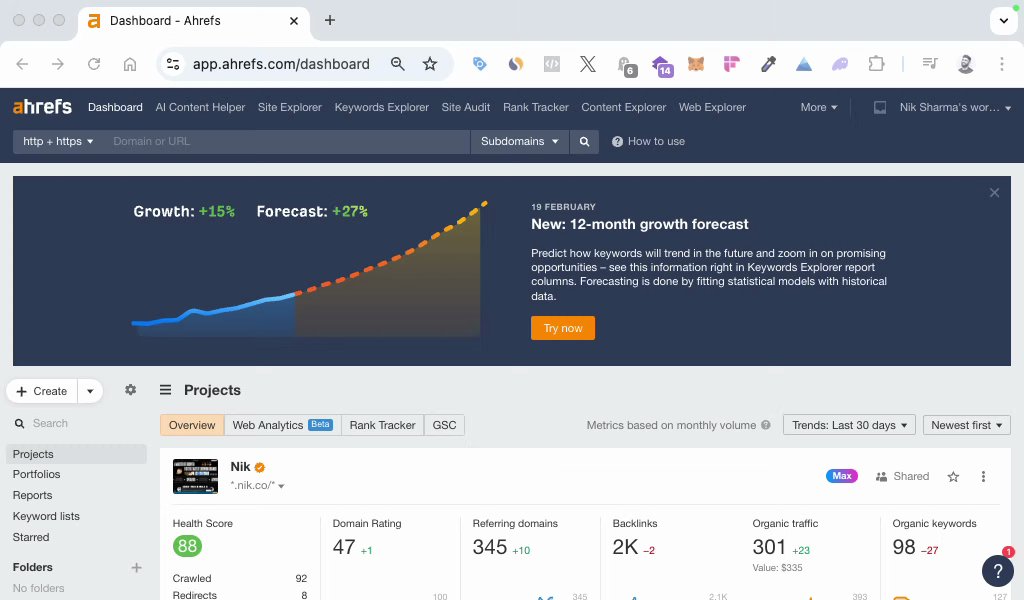Expand the http + https protocol dropdown

58,142
